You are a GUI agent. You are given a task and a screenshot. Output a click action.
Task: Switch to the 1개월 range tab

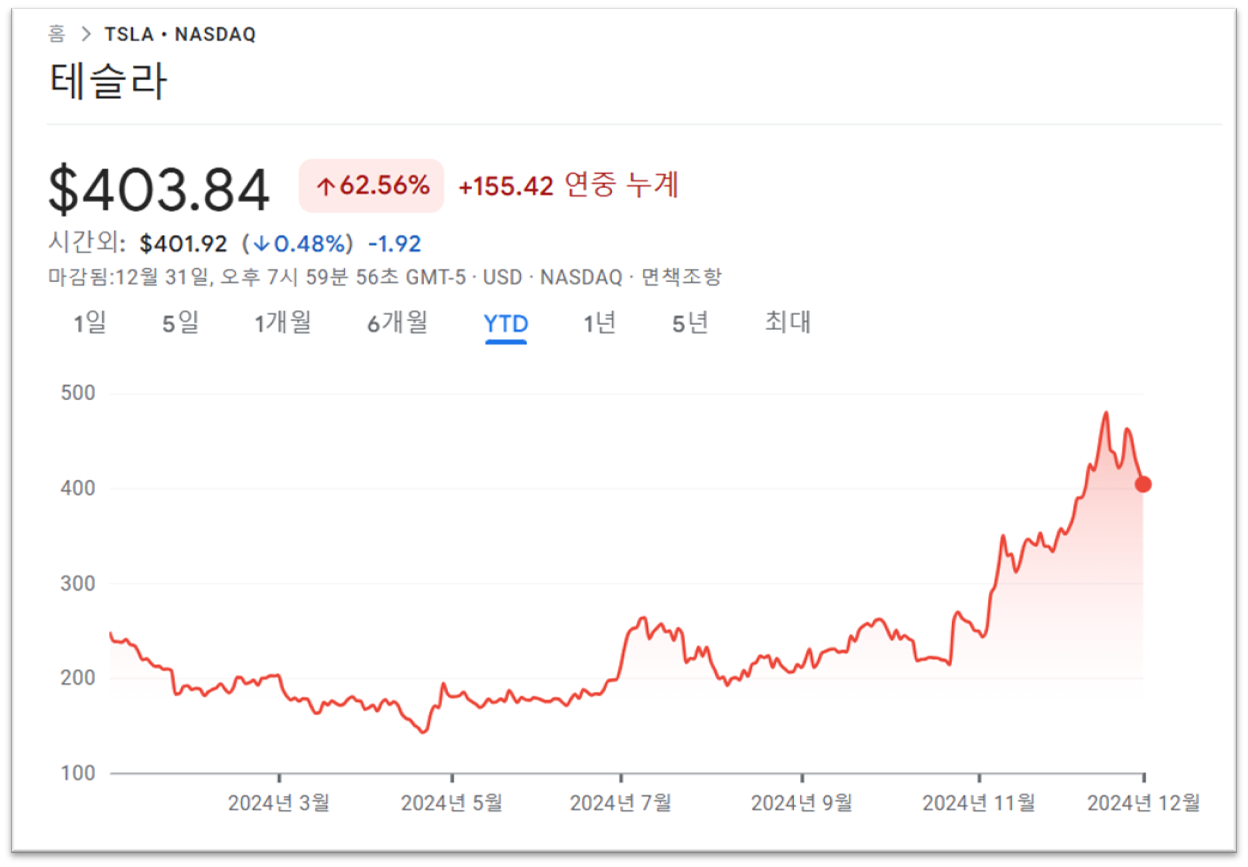coord(282,323)
